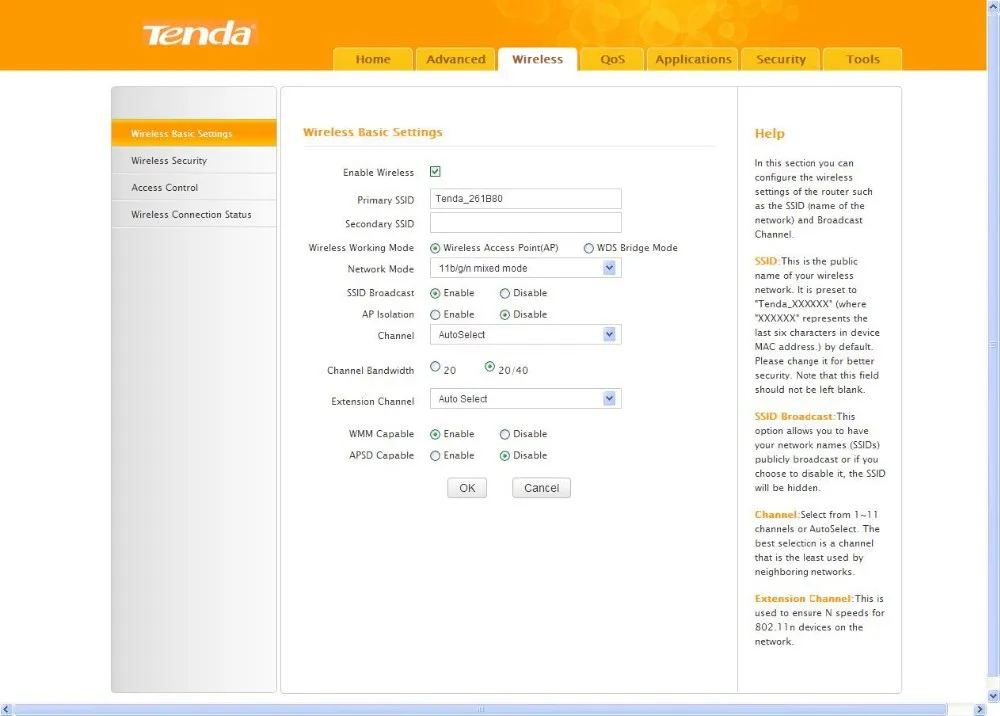
Task: Click the Secondary SSID input field
Action: 526,223
